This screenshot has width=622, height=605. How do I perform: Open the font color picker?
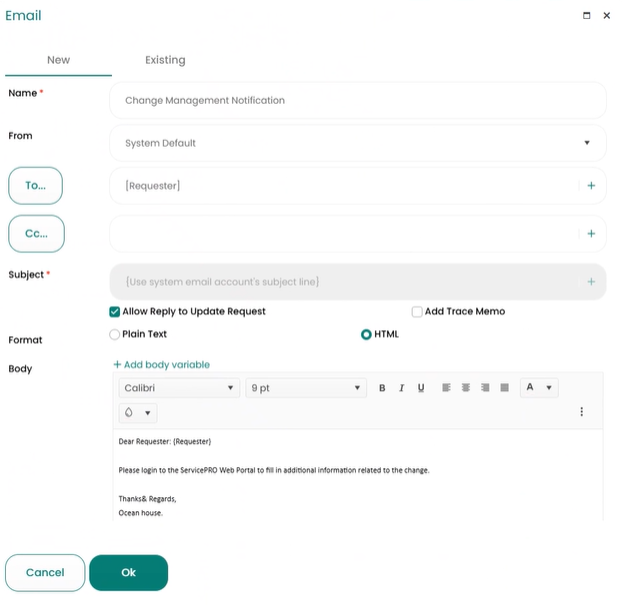coord(538,388)
